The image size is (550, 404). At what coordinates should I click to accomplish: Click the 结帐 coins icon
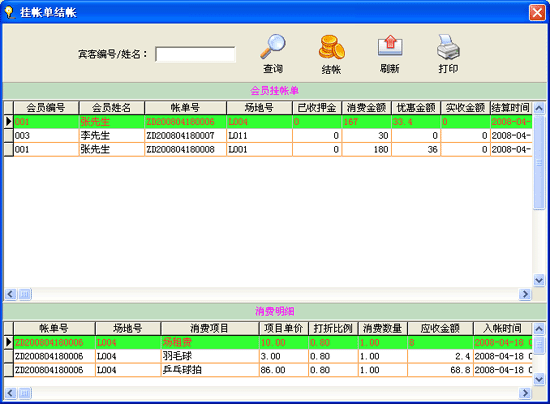[331, 47]
